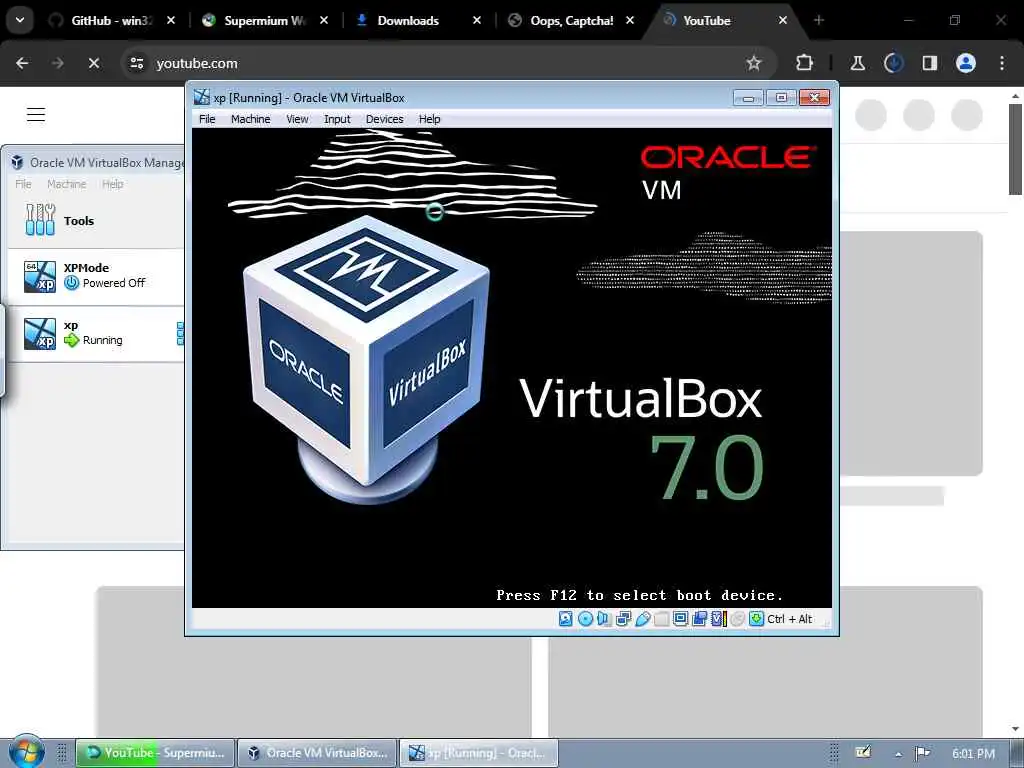This screenshot has width=1024, height=768.
Task: Open the browser profile avatar
Action: tap(965, 63)
